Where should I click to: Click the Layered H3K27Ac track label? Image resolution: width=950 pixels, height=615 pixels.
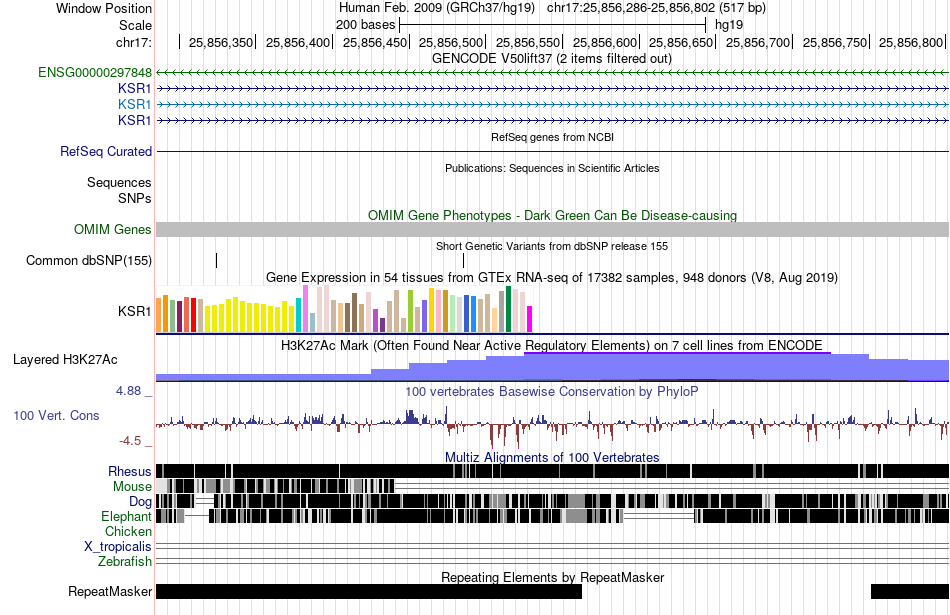coord(65,360)
